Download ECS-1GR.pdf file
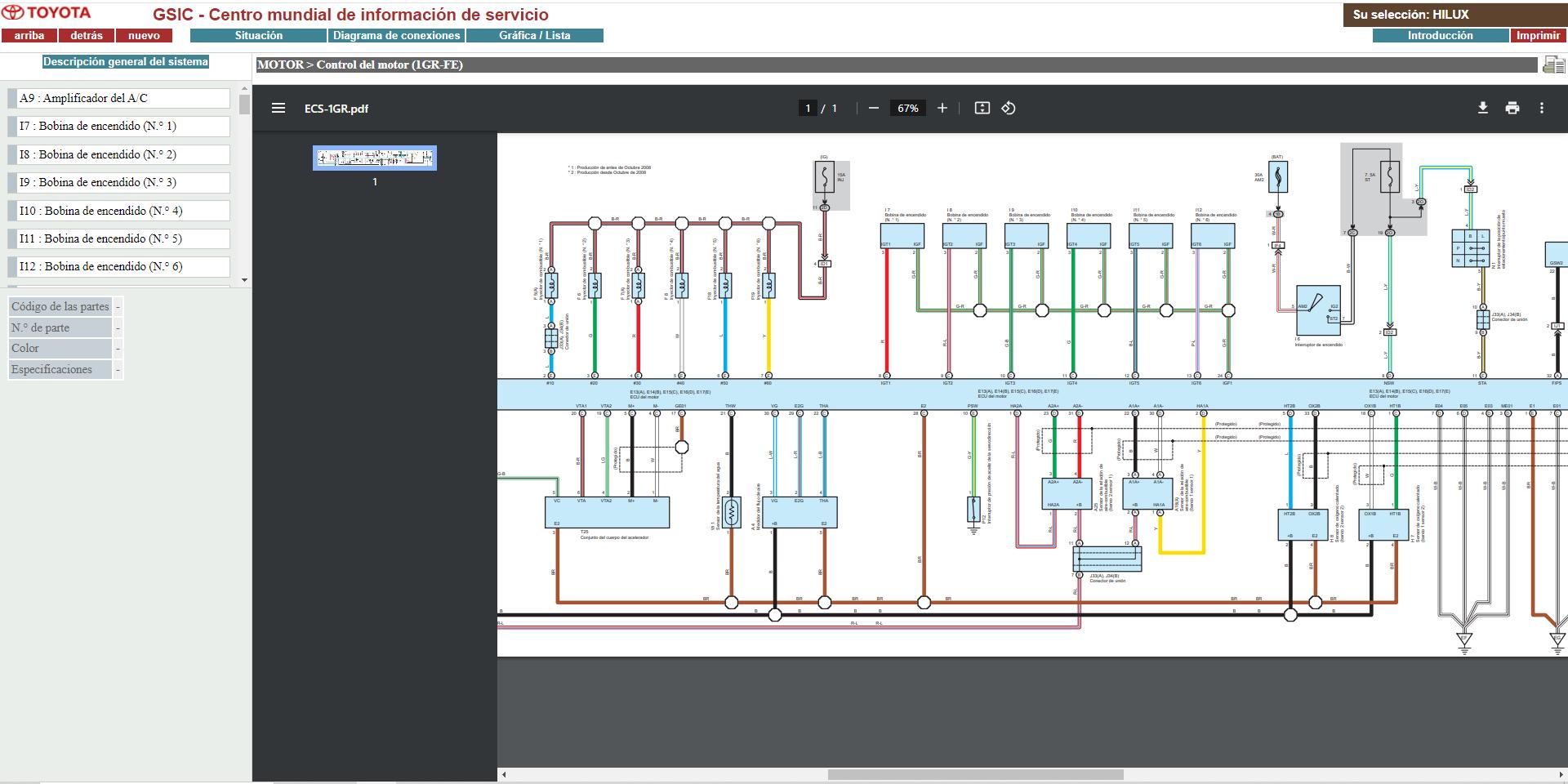The height and width of the screenshot is (784, 1568). coord(1483,108)
